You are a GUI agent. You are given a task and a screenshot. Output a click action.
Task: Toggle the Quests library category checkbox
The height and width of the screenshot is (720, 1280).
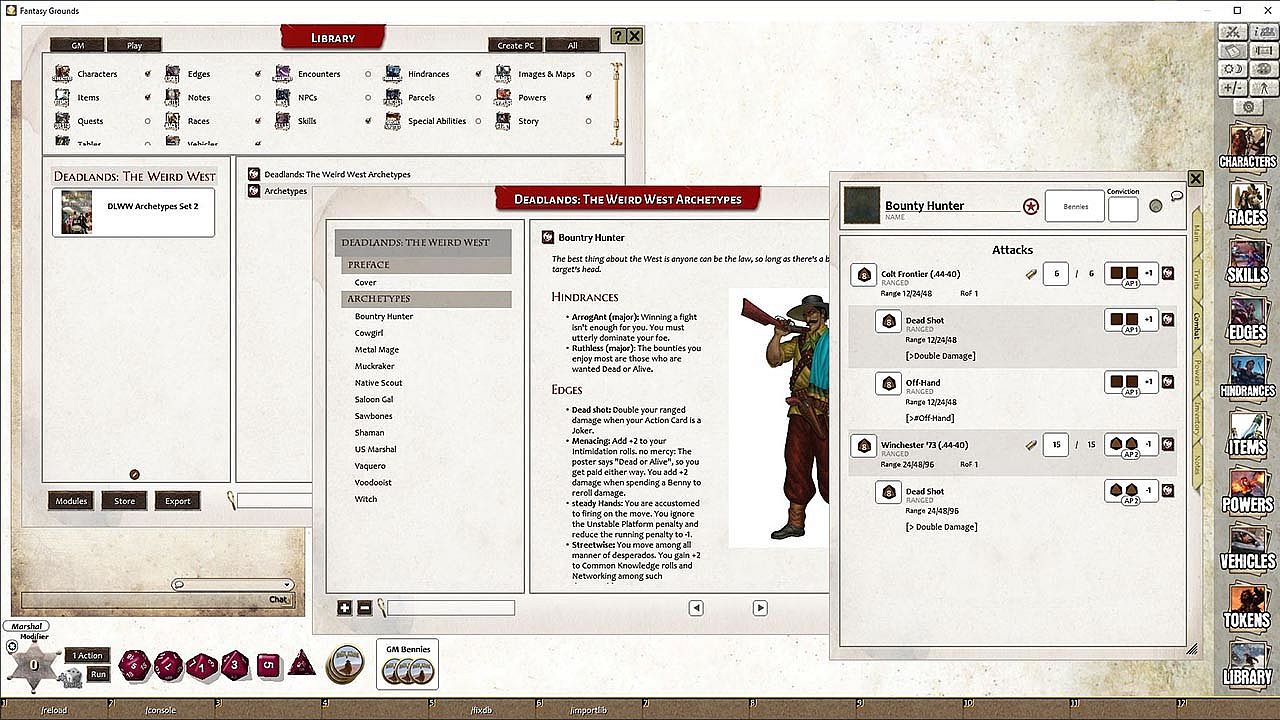[148, 121]
